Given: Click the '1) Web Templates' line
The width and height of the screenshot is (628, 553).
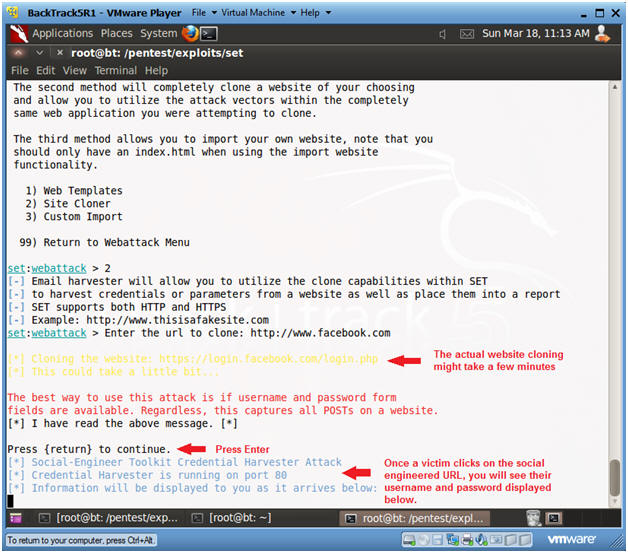Looking at the screenshot, I should click(x=74, y=191).
